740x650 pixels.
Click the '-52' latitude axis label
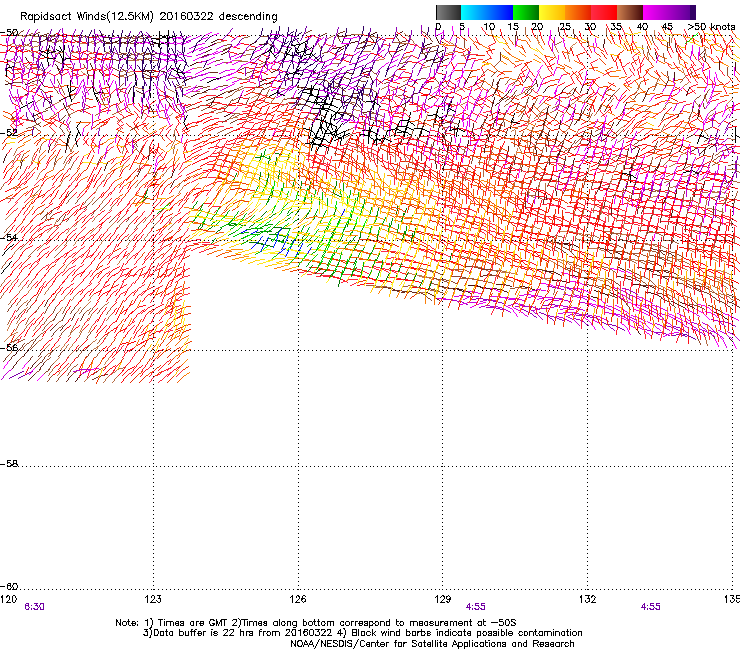tap(9, 133)
